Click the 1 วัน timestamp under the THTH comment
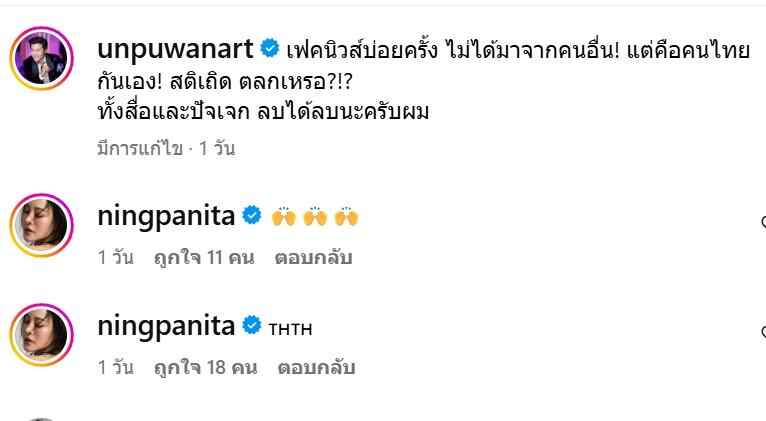The height and width of the screenshot is (421, 766). point(115,367)
